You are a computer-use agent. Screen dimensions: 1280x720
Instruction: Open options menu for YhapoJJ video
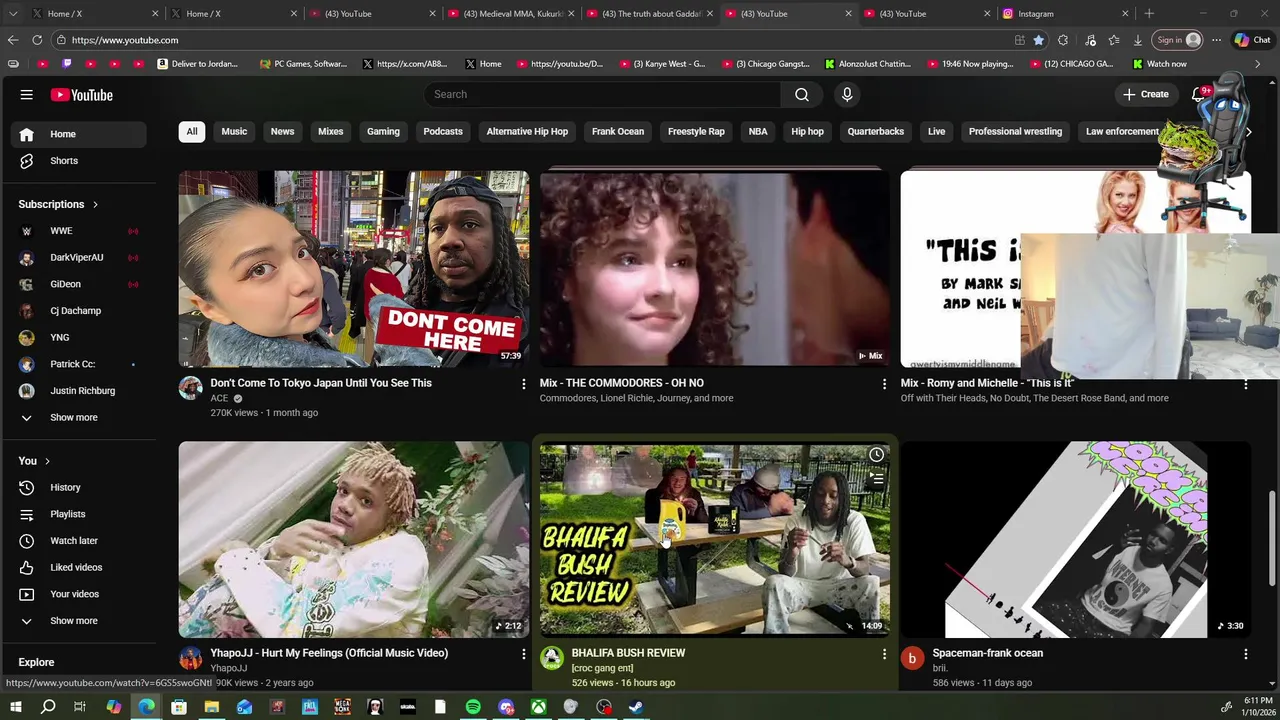tap(523, 653)
